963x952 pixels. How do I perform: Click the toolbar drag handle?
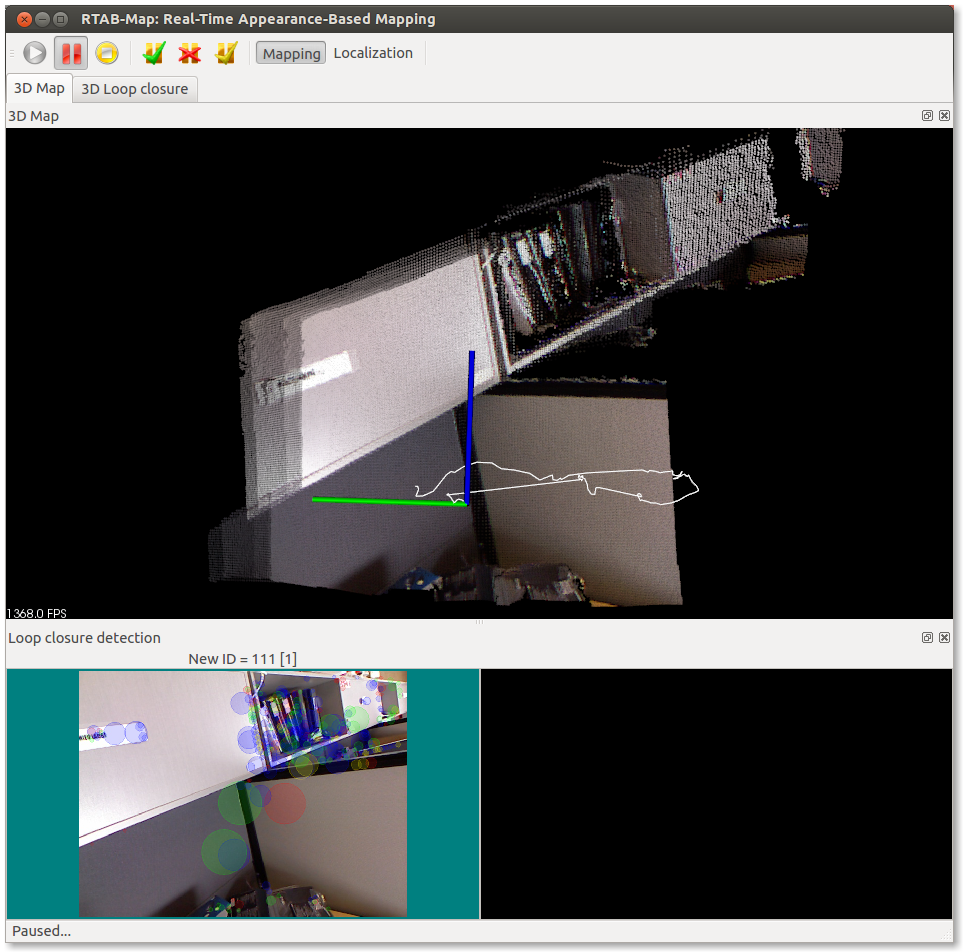click(11, 54)
